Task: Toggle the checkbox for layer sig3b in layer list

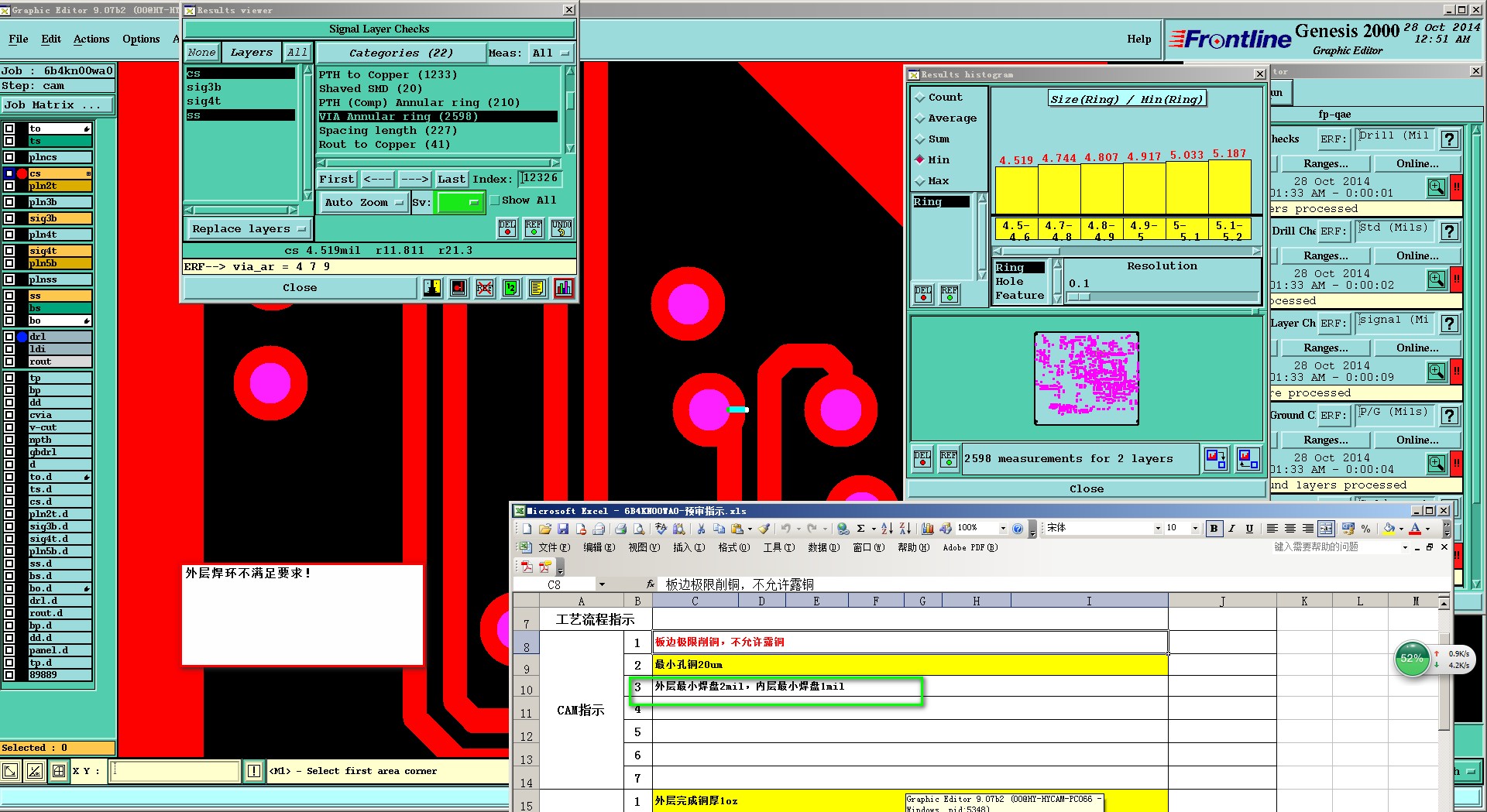Action: 9,218
